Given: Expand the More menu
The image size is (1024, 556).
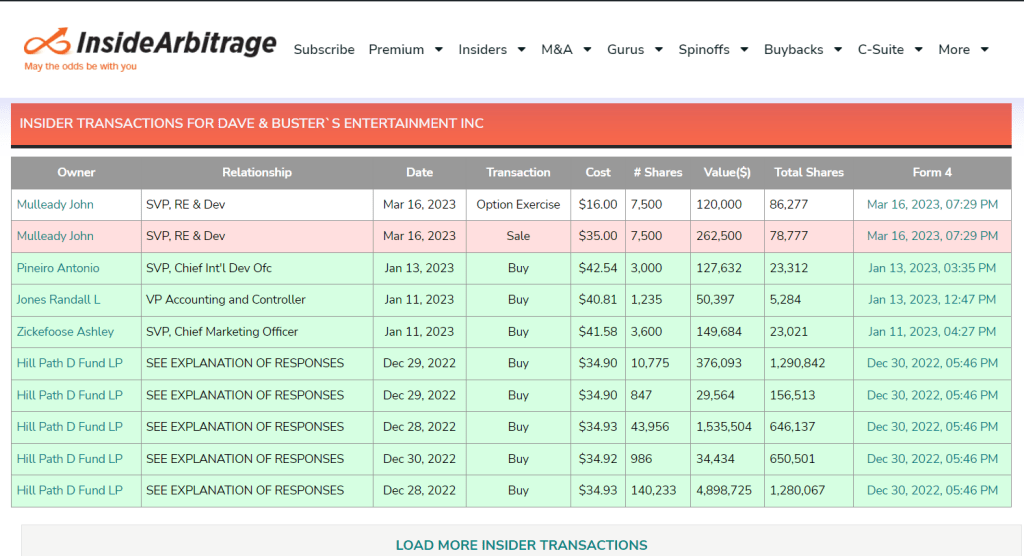Looking at the screenshot, I should tap(963, 49).
